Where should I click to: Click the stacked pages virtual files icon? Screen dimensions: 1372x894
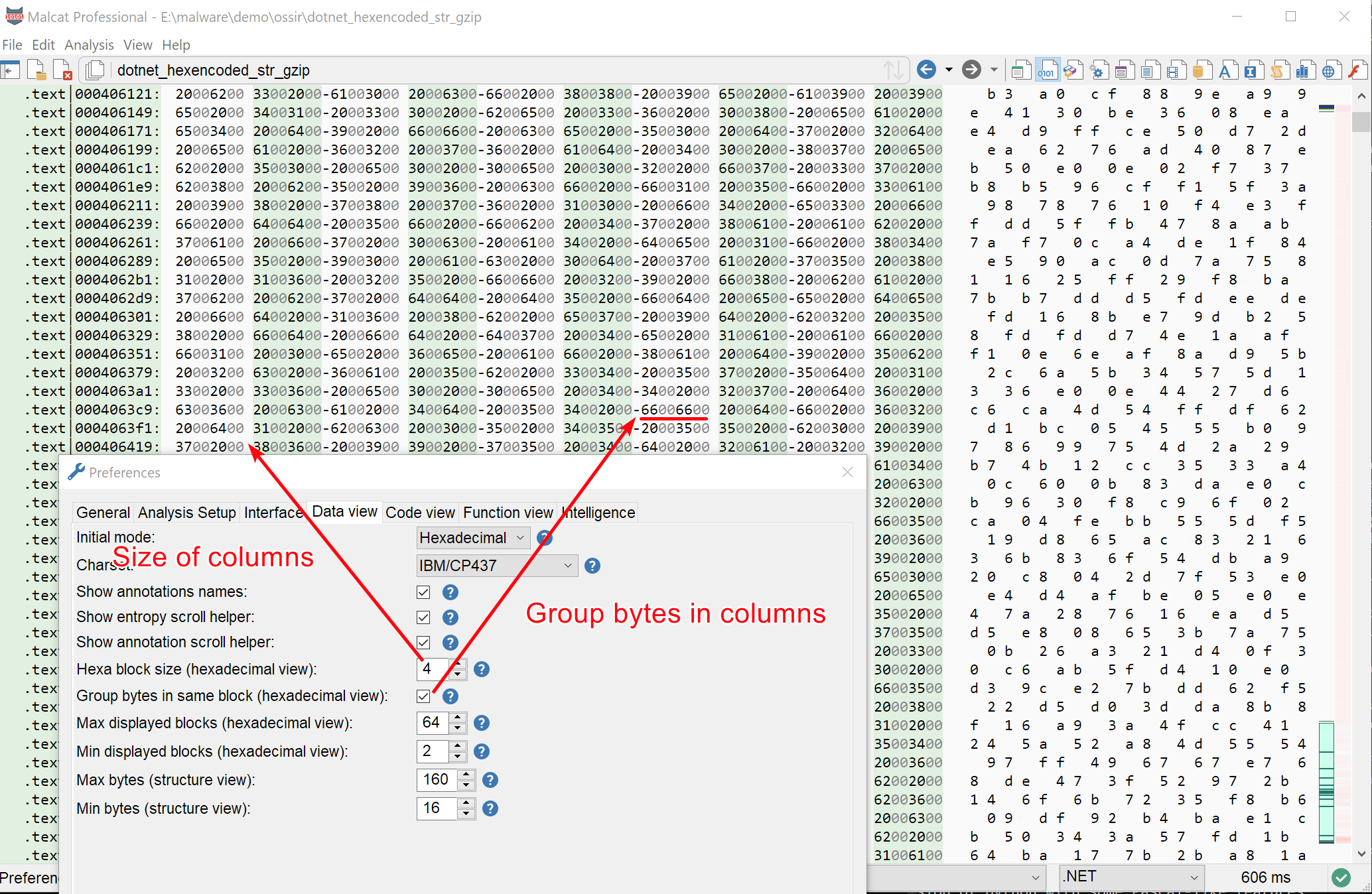pos(95,70)
